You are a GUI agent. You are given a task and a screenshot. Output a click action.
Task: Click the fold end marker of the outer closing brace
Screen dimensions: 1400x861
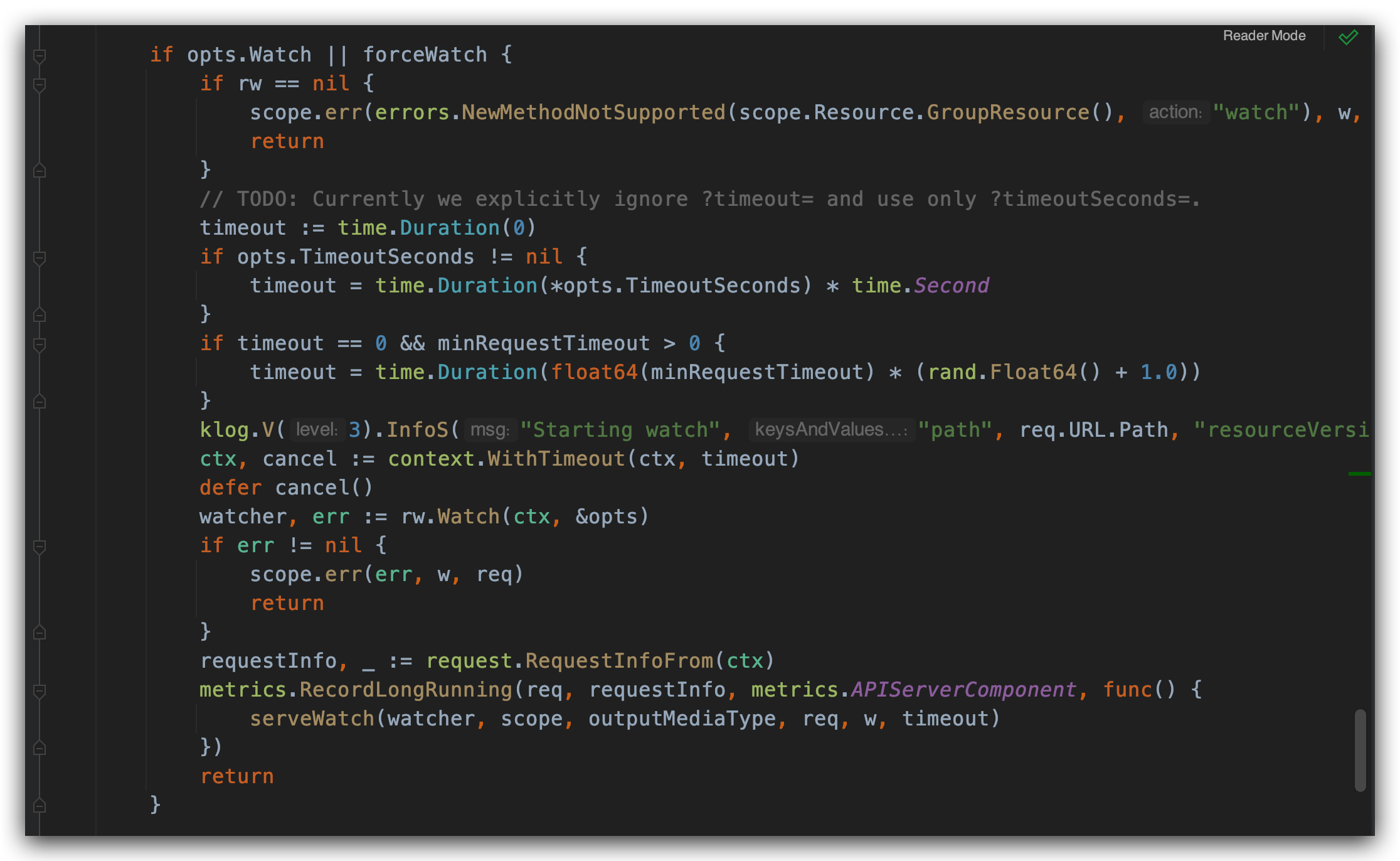(40, 805)
